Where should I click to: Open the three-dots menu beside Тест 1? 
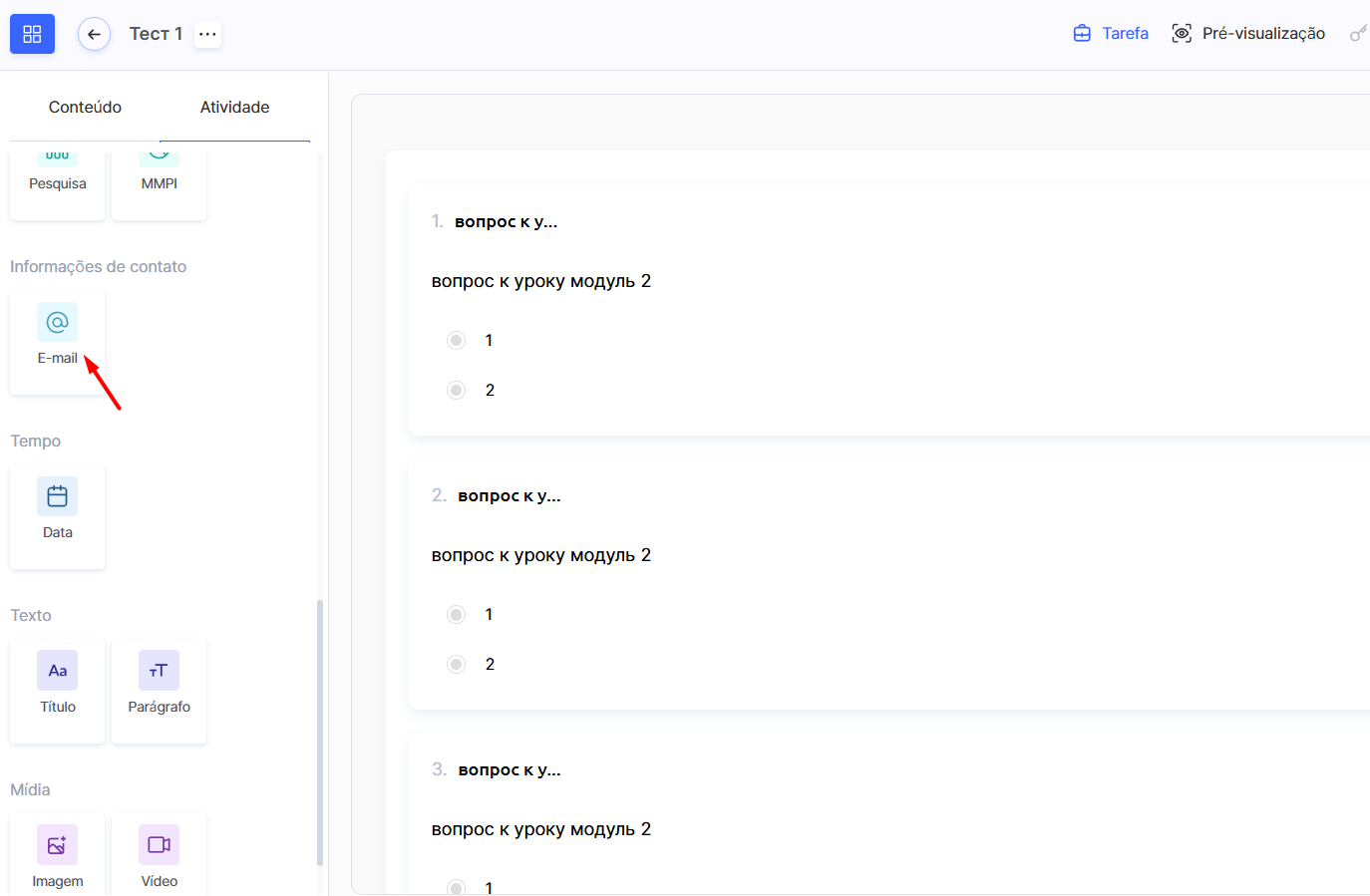coord(207,34)
